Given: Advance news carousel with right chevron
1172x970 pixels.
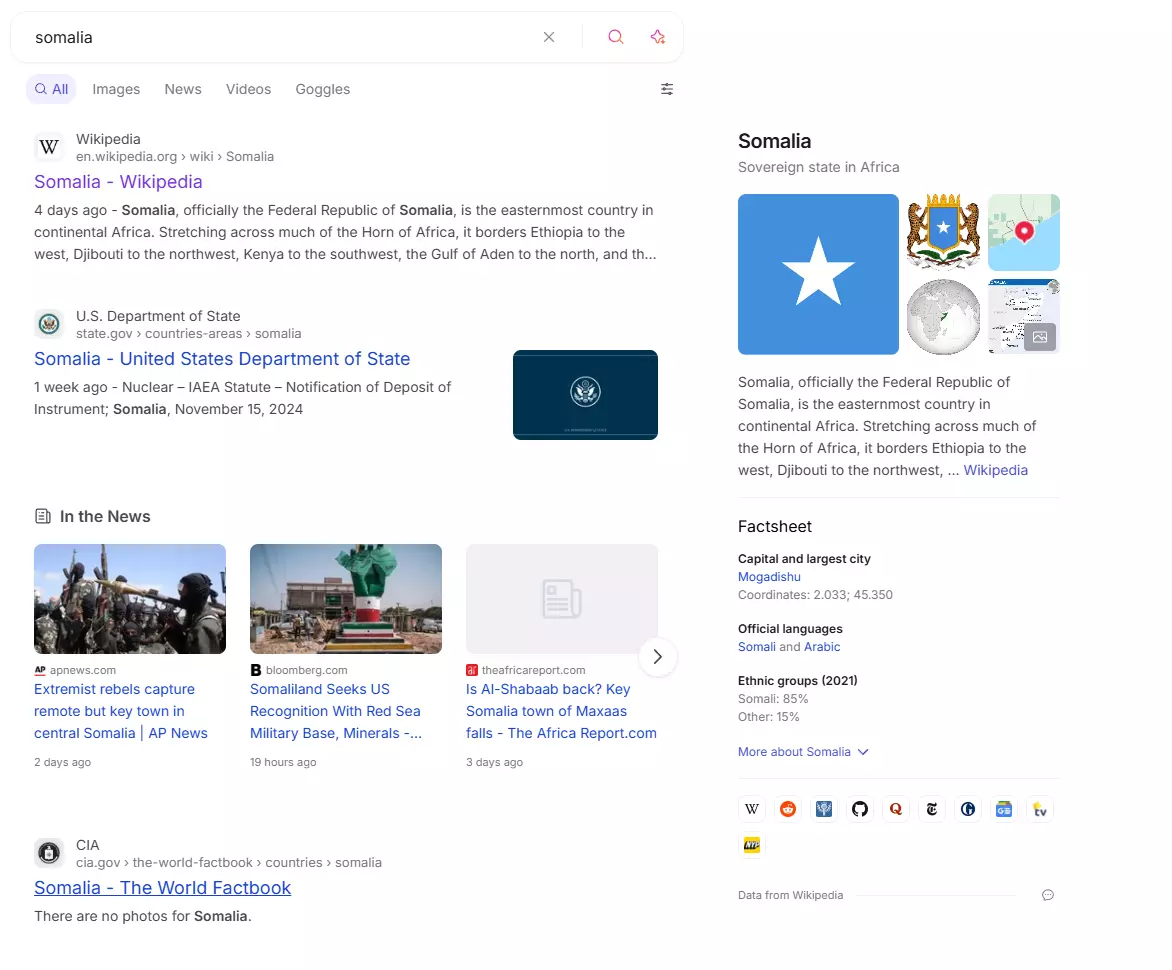Looking at the screenshot, I should coord(658,657).
